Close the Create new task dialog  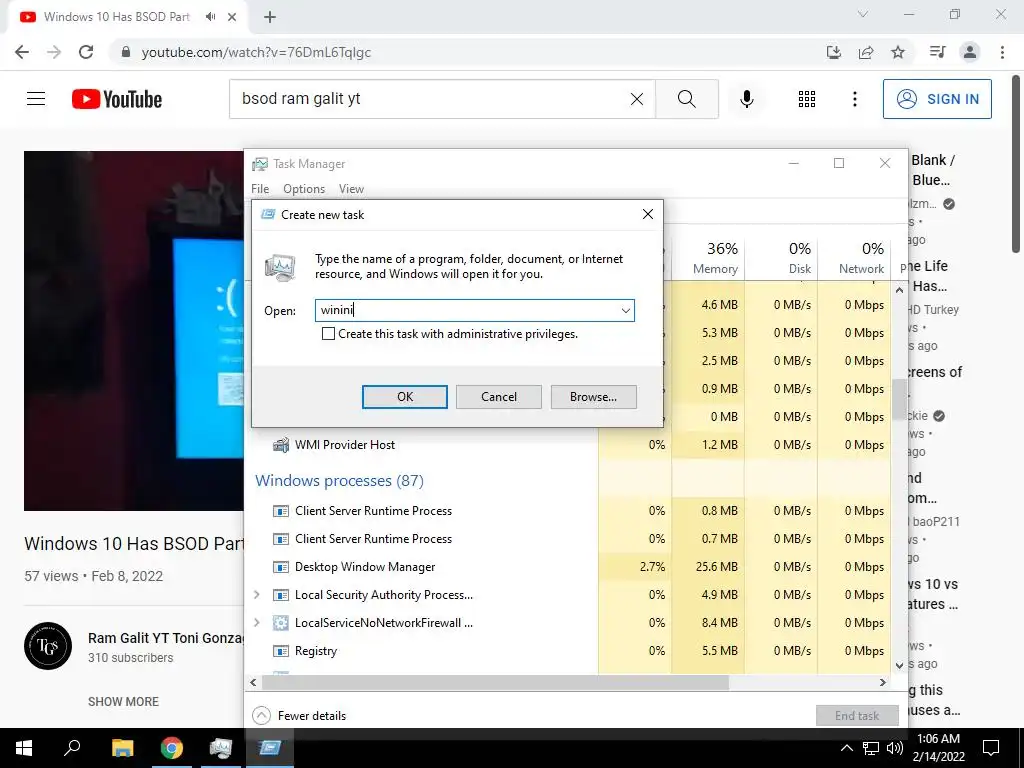pyautogui.click(x=647, y=214)
